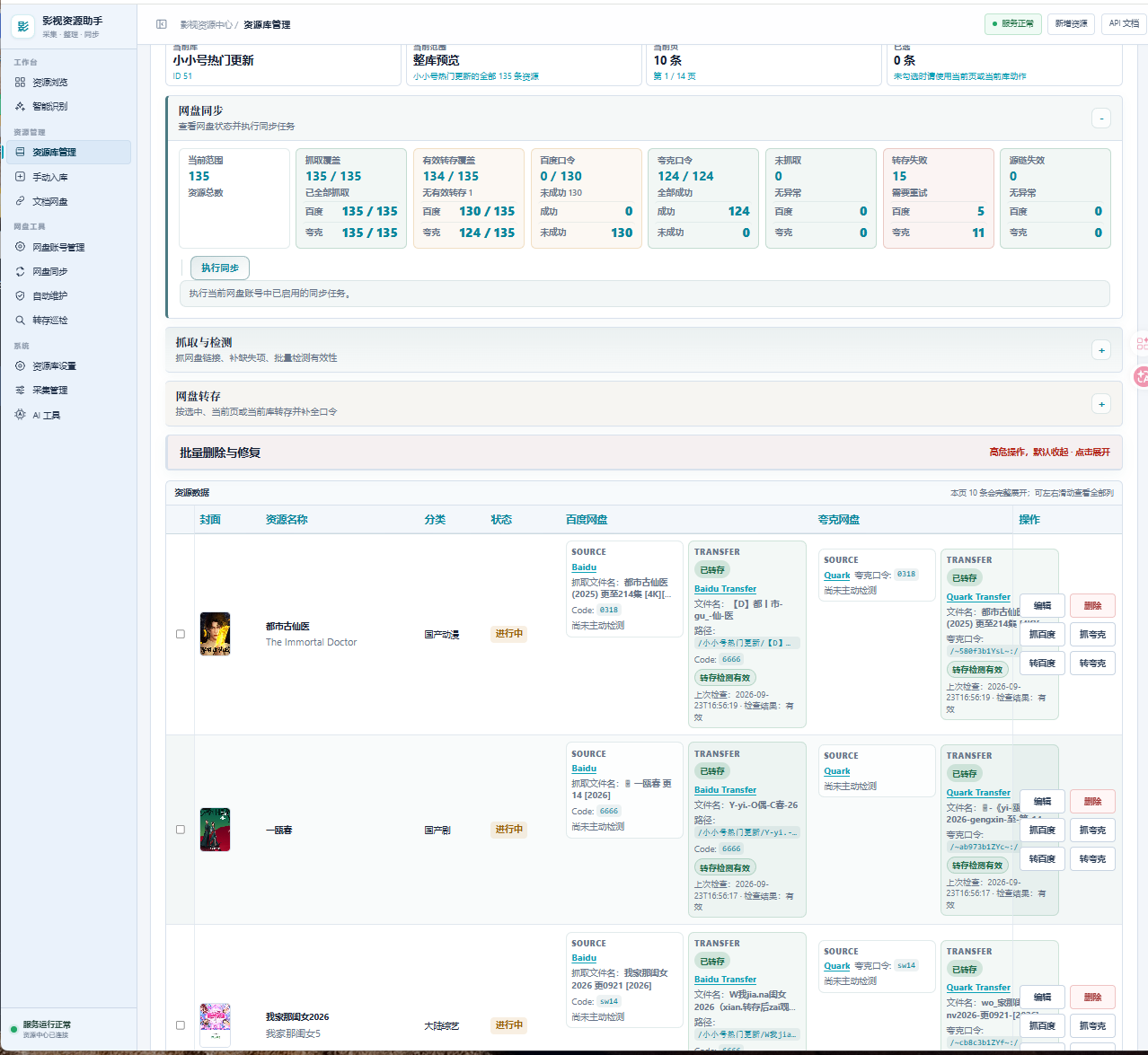Image resolution: width=1148 pixels, height=1055 pixels.
Task: Click the 转存巡检 magnifier icon
Action: (x=20, y=320)
